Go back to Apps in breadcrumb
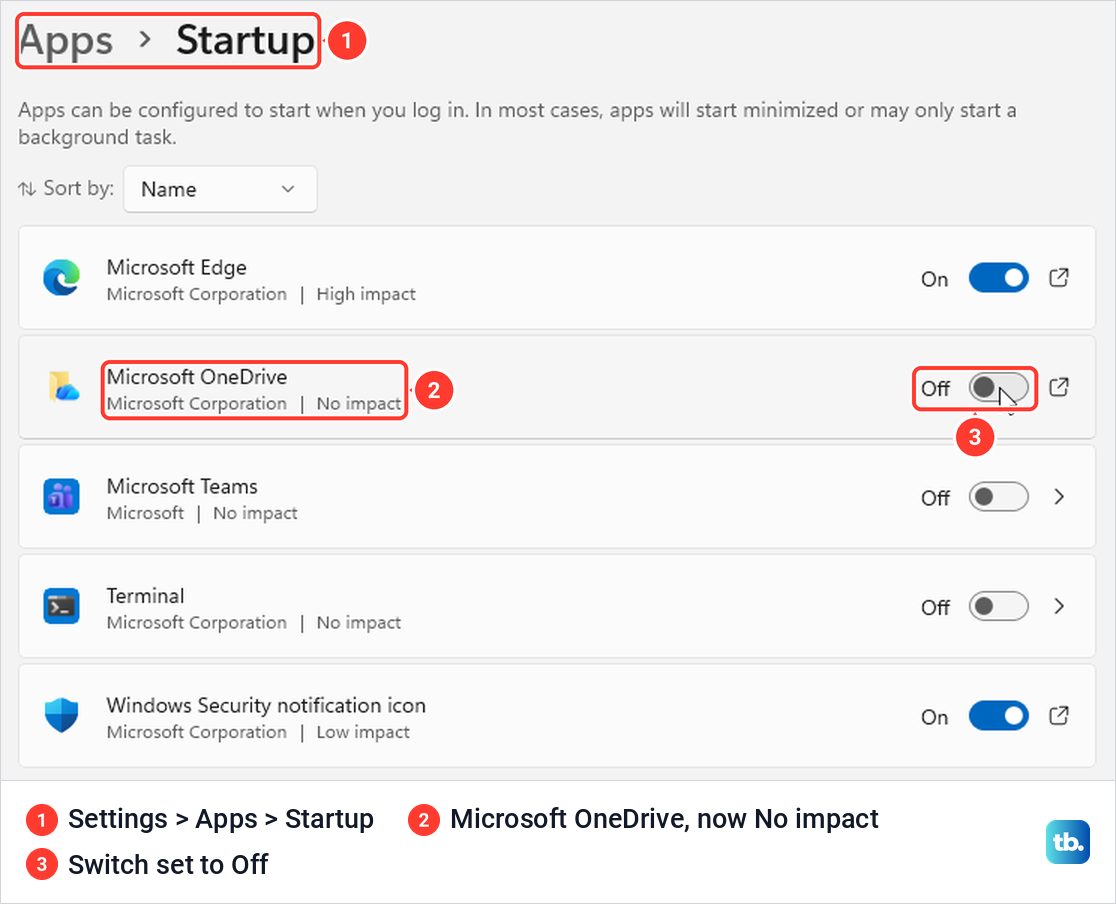The image size is (1116, 904). tap(65, 41)
